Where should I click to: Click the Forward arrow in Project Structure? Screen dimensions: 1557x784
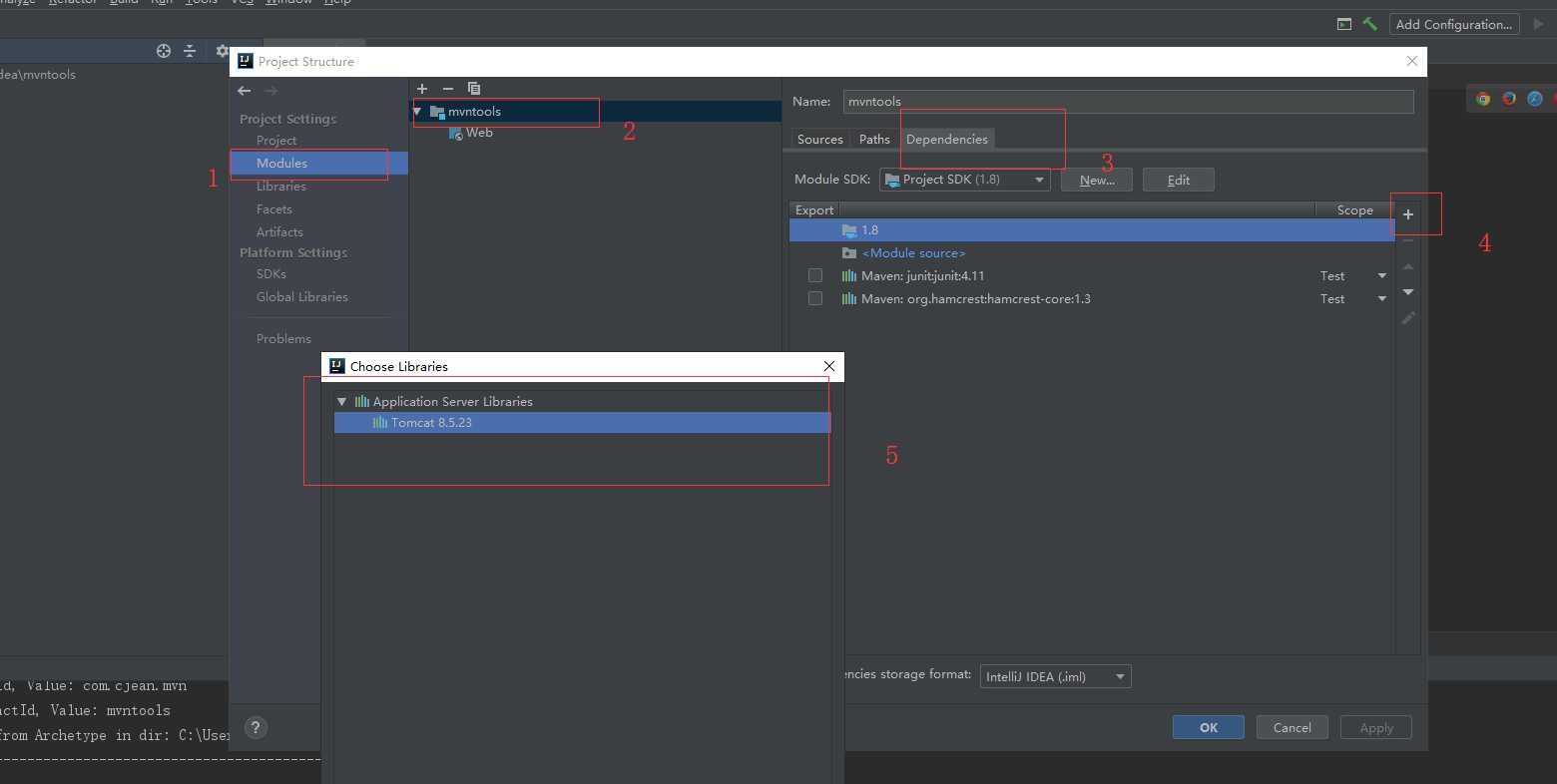(271, 91)
